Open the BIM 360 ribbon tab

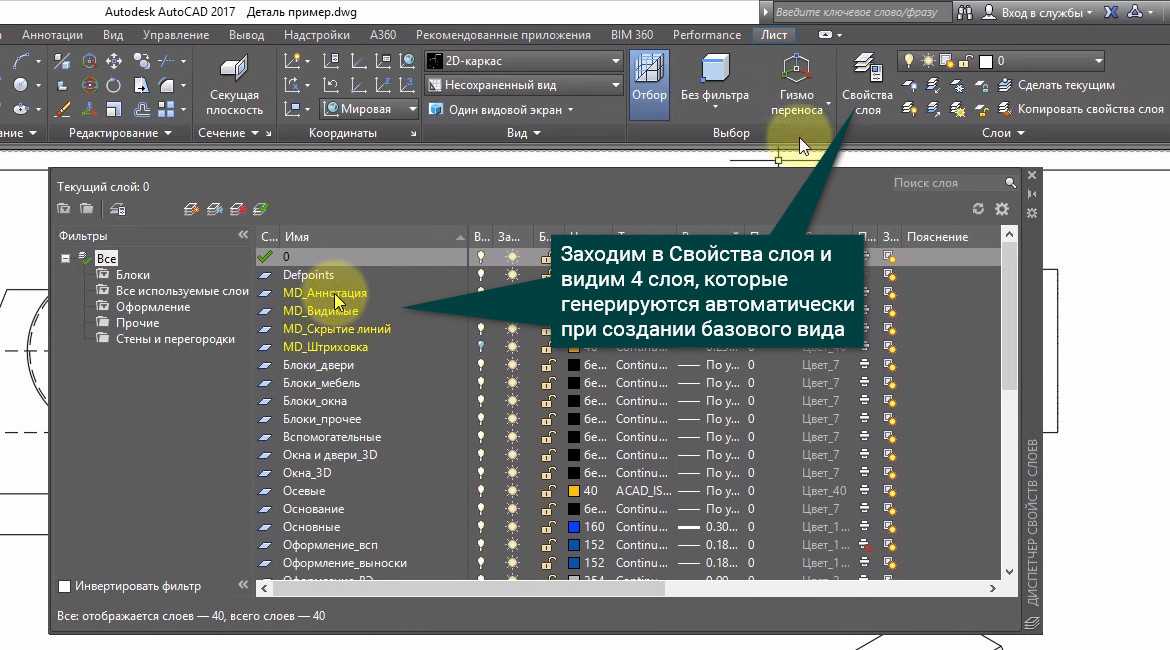coord(632,35)
